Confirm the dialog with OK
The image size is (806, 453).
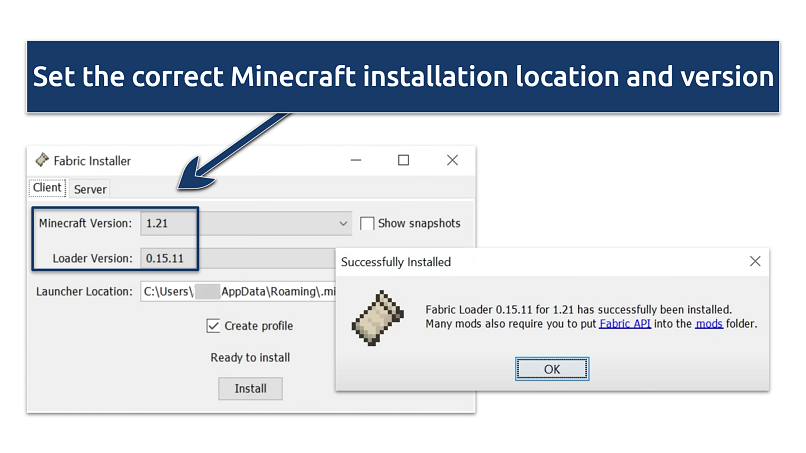pyautogui.click(x=552, y=369)
